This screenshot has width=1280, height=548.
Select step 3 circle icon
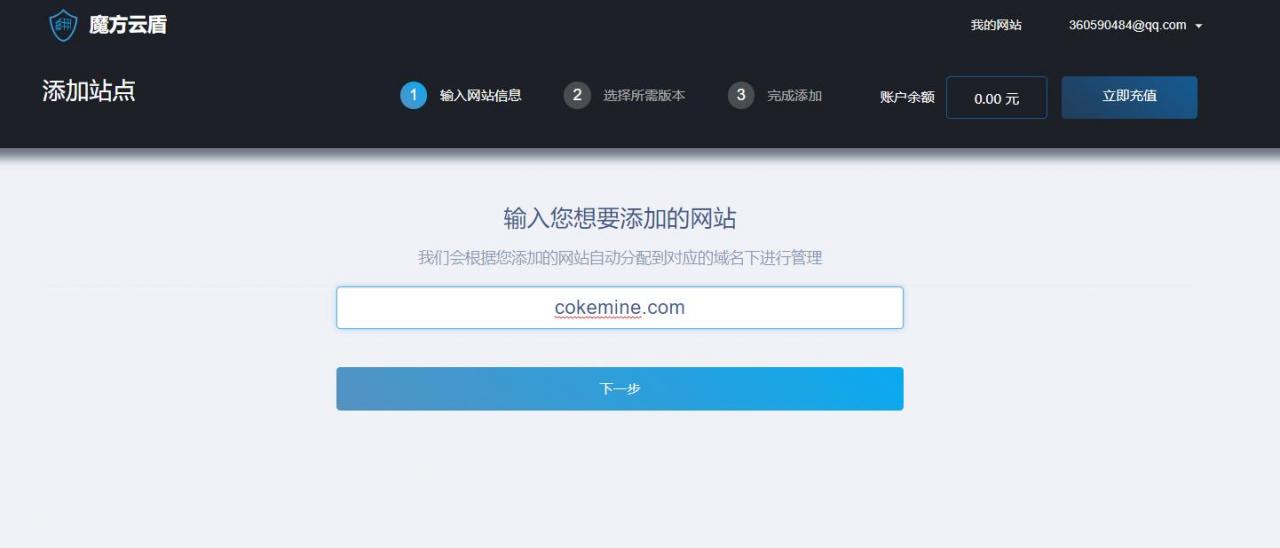741,95
